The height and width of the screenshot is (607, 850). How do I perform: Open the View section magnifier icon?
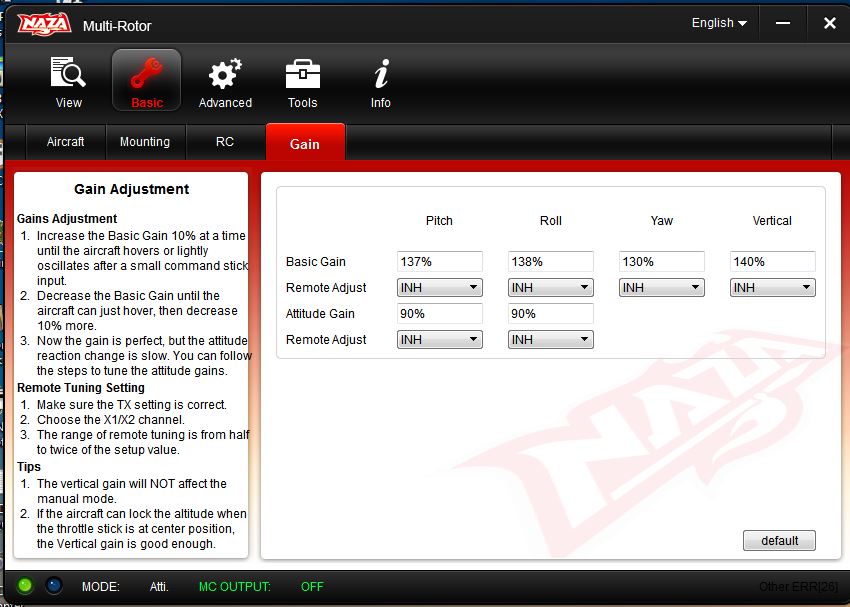[69, 74]
